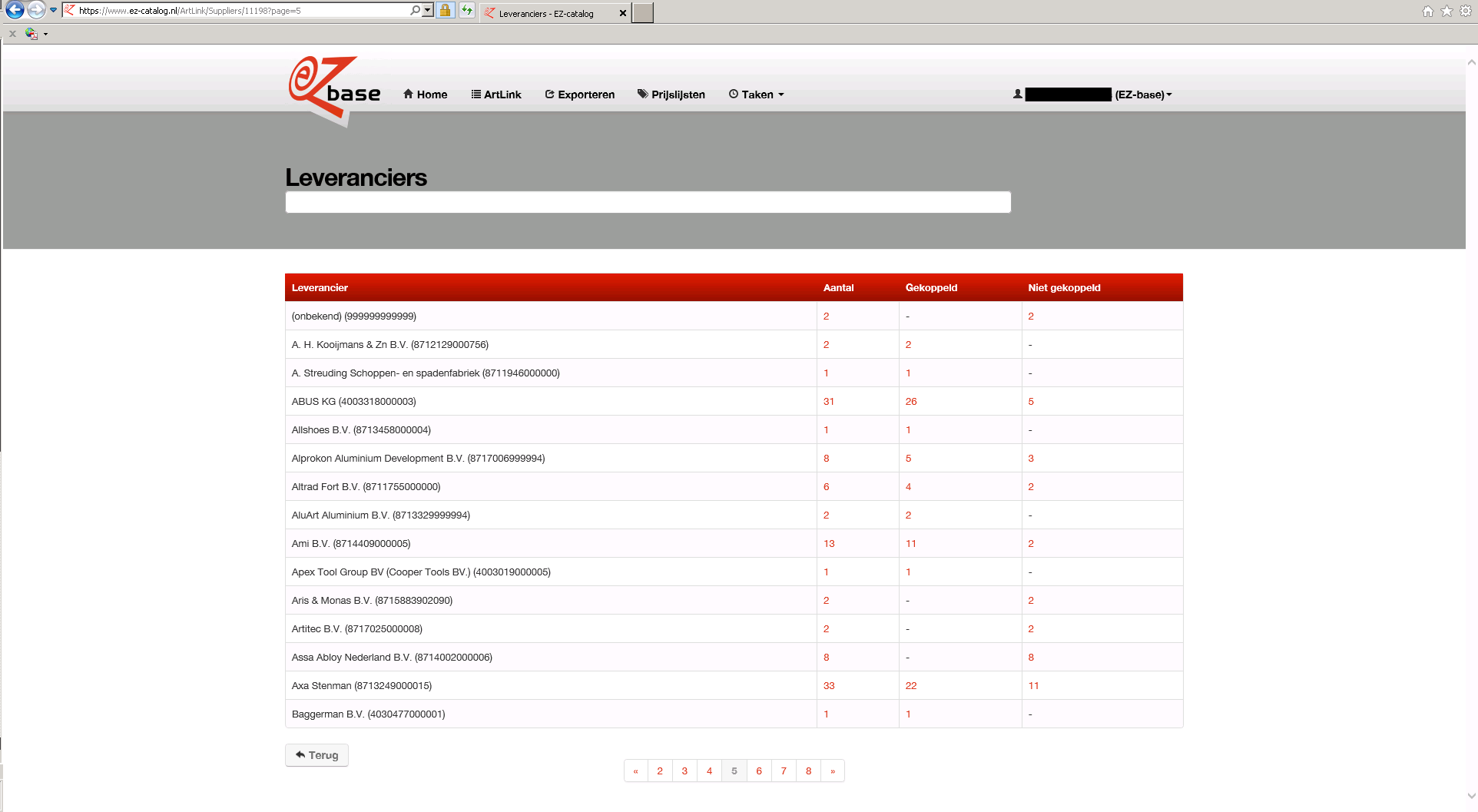Click the user profile icon
Viewport: 1478px width, 812px height.
pos(1018,94)
